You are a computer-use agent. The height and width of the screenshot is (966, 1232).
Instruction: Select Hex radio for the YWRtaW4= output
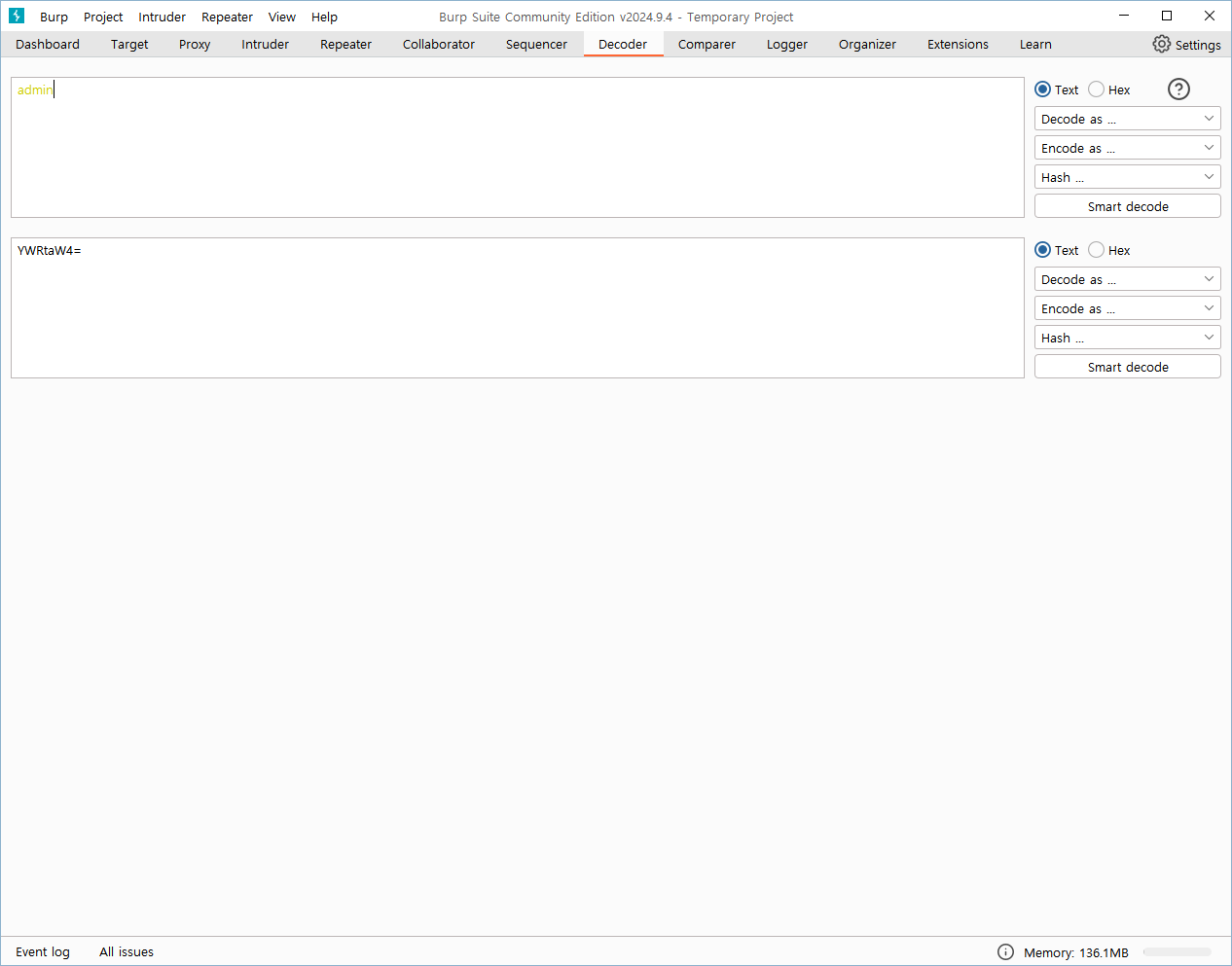click(1097, 250)
